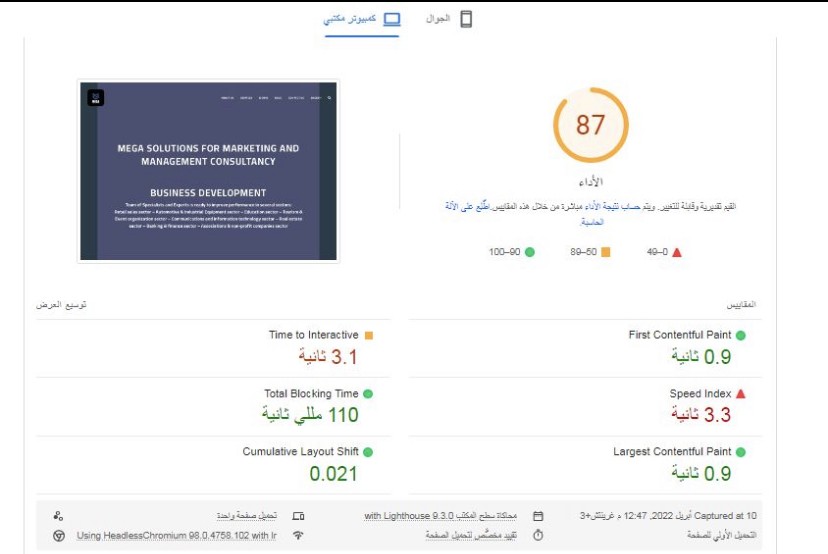Click the single page load icon
Viewport: 828px width, 554px height.
point(59,516)
